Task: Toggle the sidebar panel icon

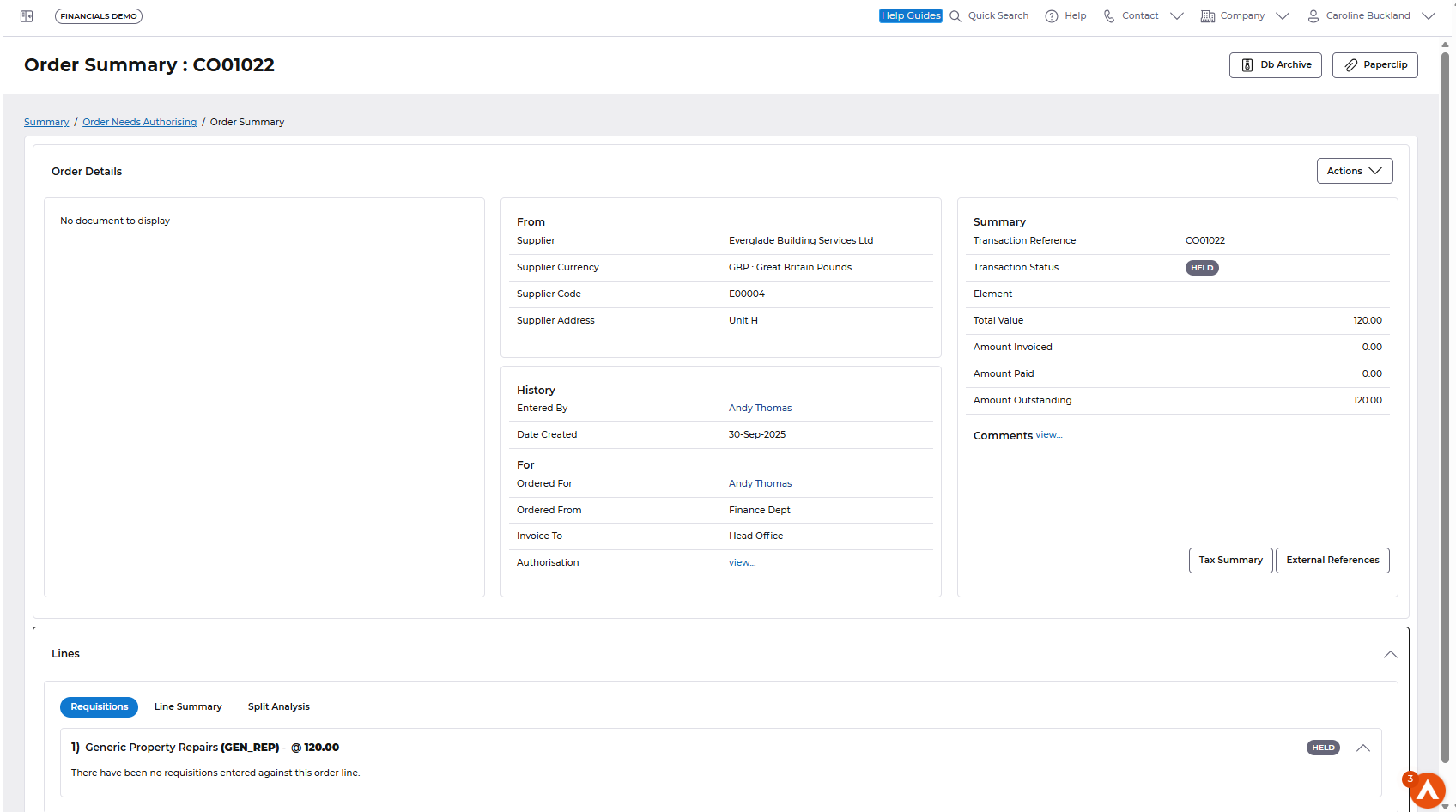Action: 27,16
